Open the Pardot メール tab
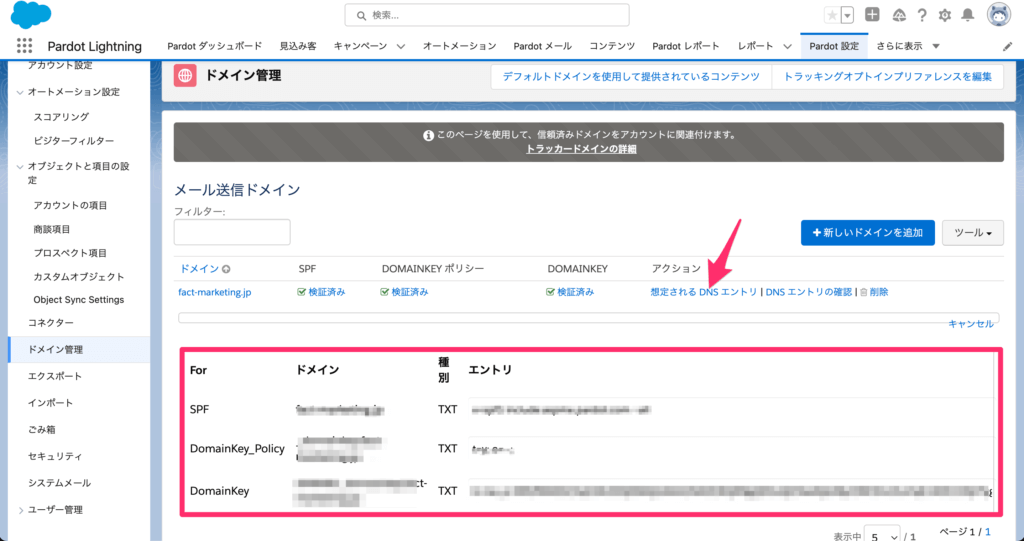Viewport: 1024px width, 541px height. click(x=542, y=46)
